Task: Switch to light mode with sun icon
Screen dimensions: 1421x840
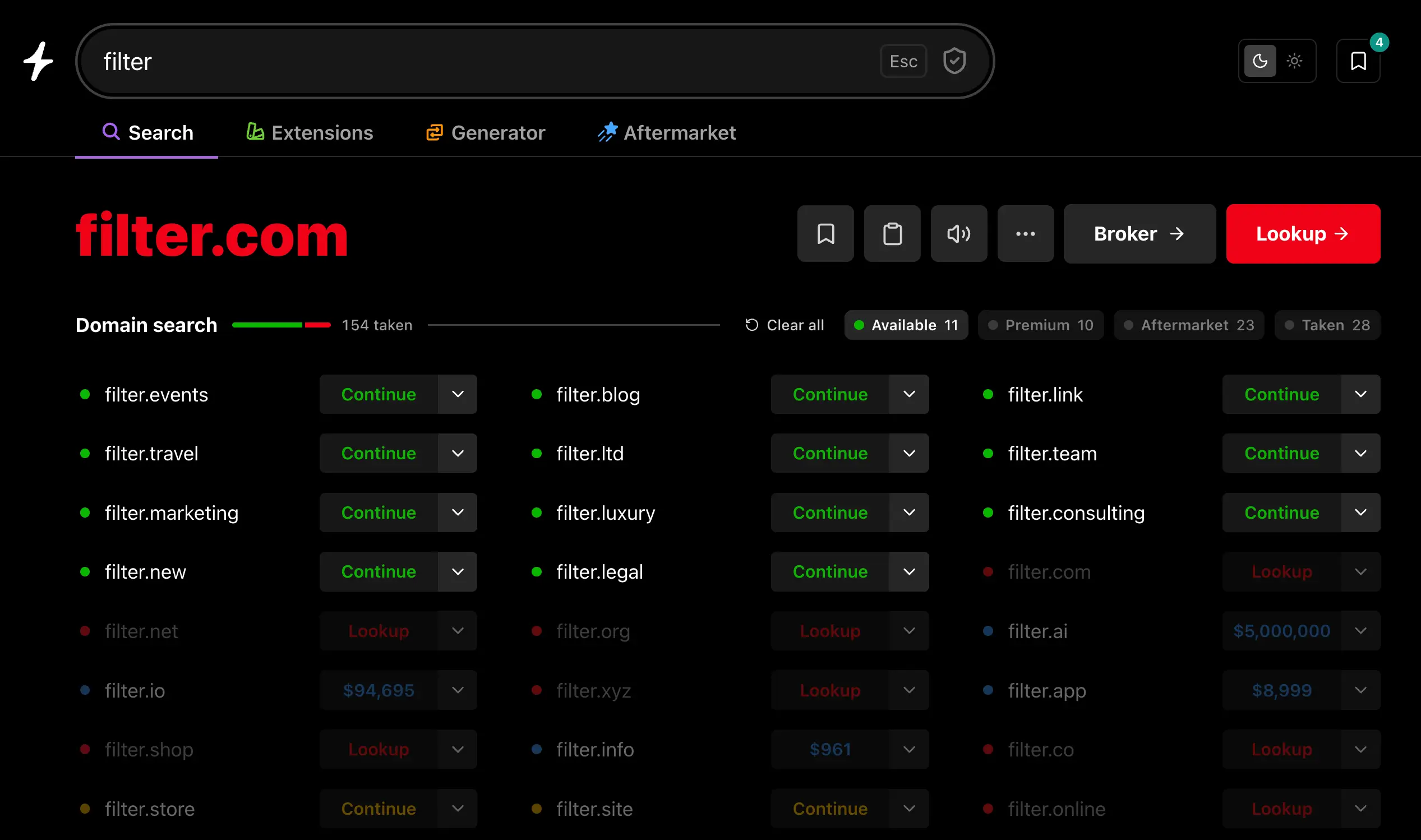Action: [x=1294, y=61]
